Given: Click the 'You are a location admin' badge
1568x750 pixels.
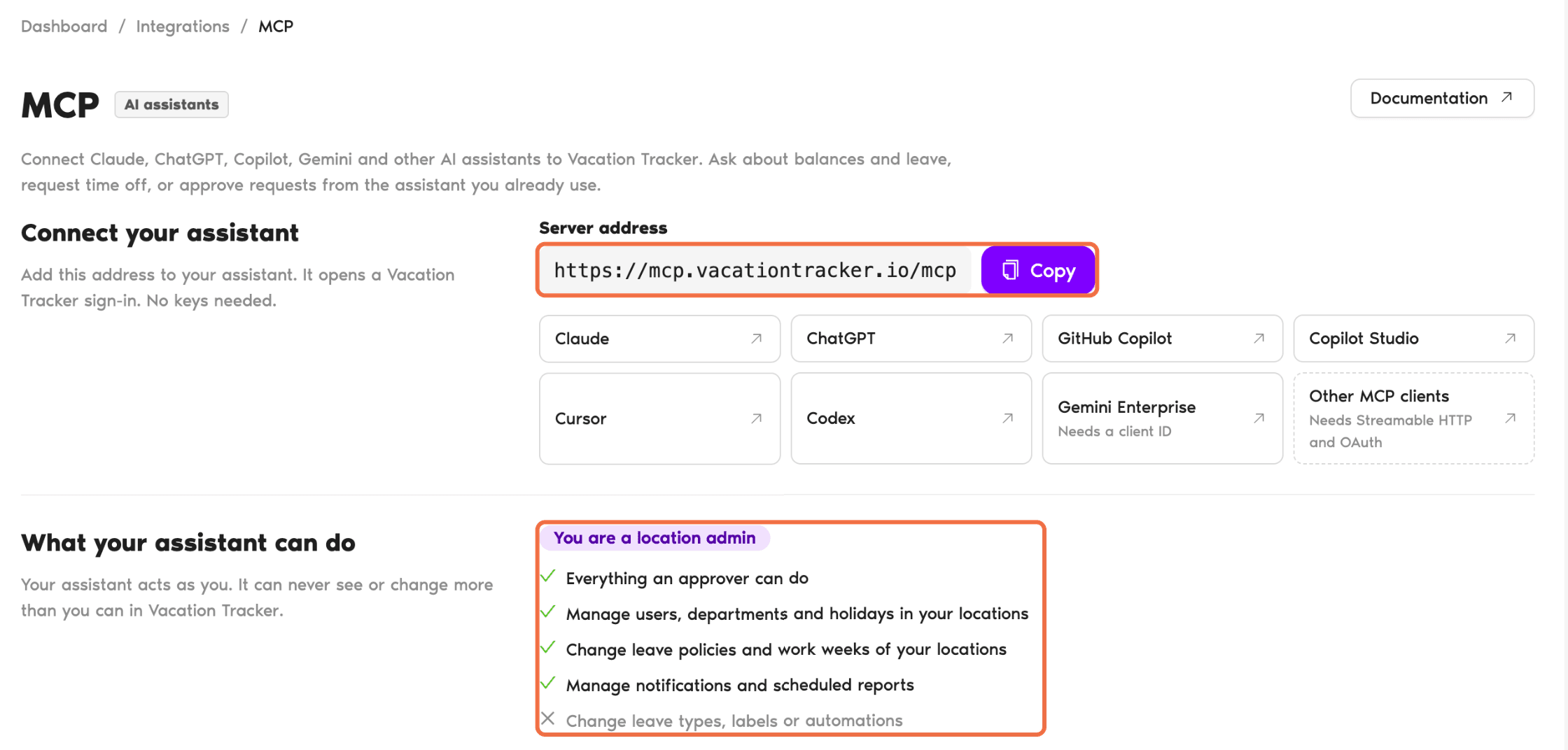Looking at the screenshot, I should (654, 538).
